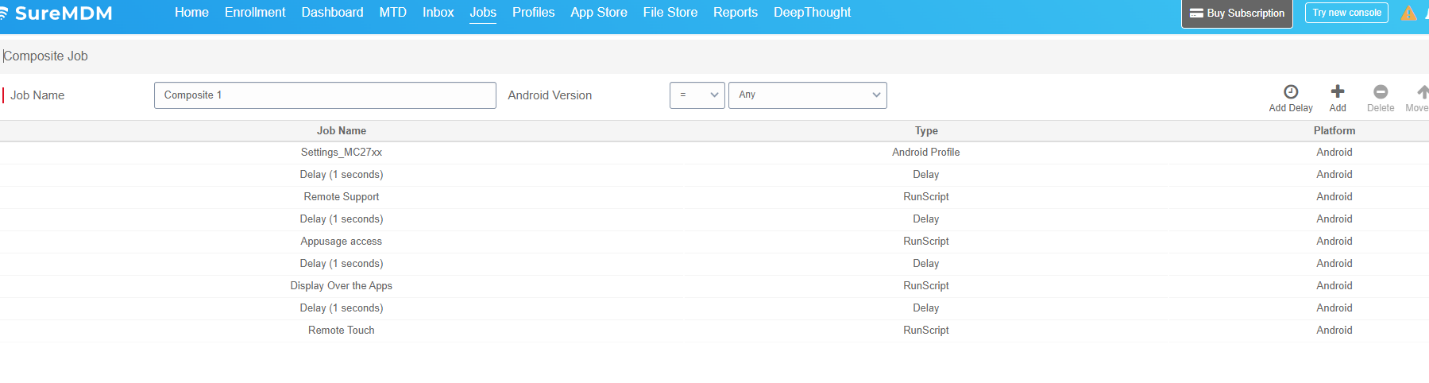Go to the Inbox

(x=438, y=13)
